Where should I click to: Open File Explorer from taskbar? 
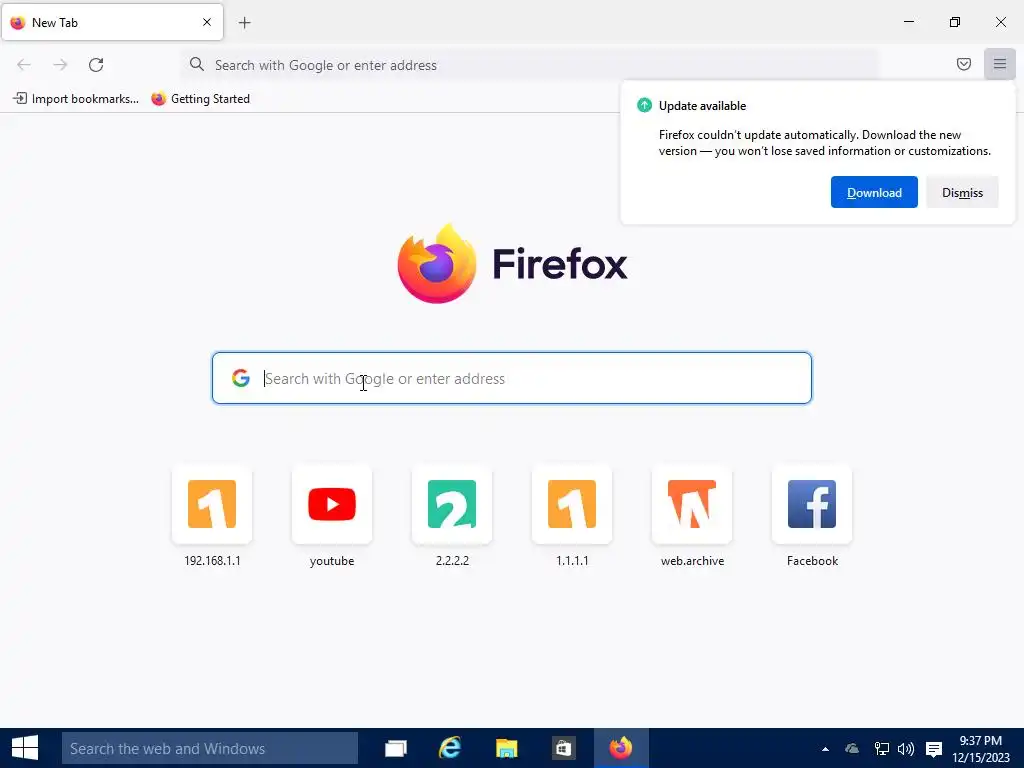506,748
